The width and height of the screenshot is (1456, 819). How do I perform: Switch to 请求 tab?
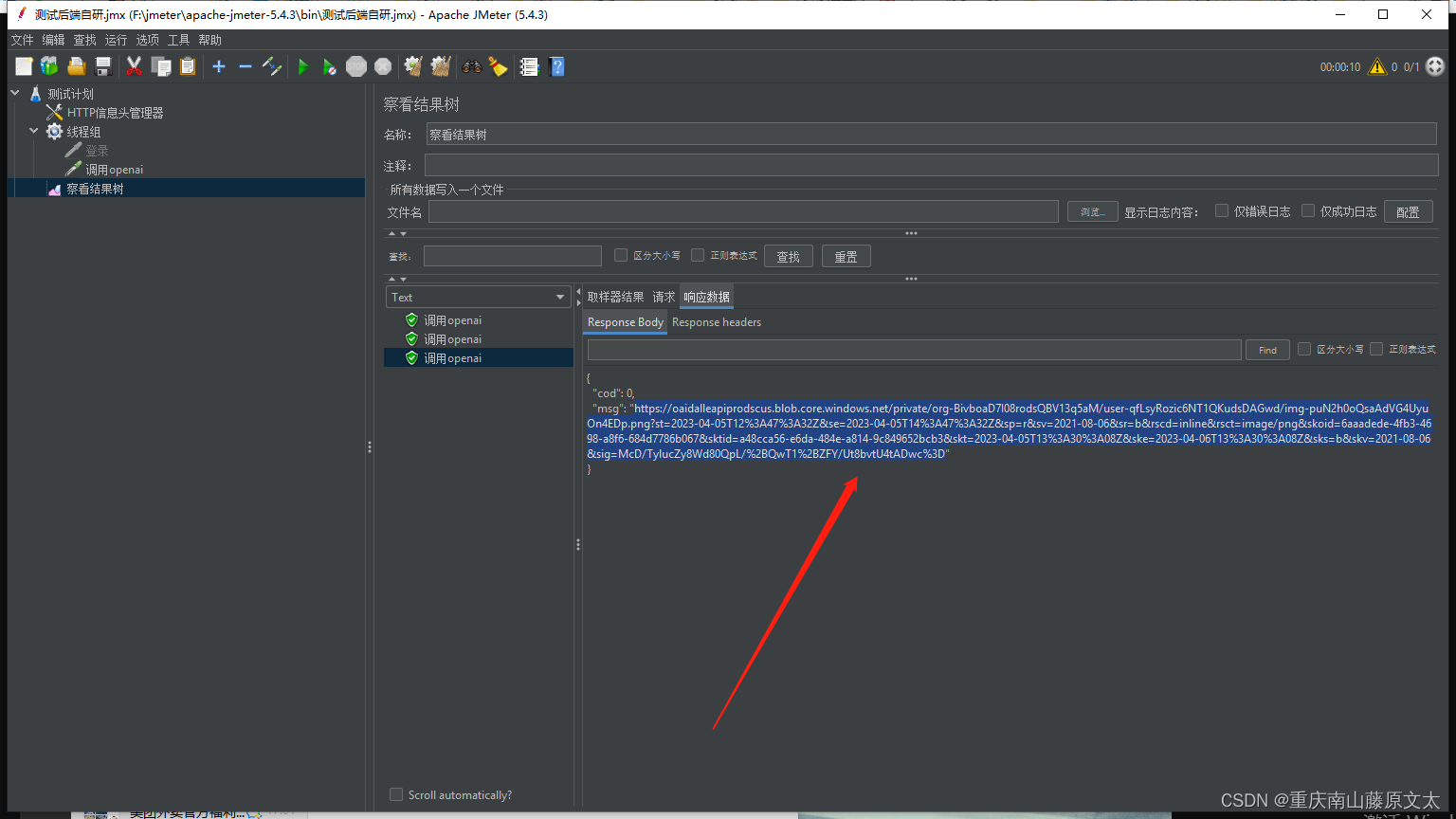tap(664, 297)
